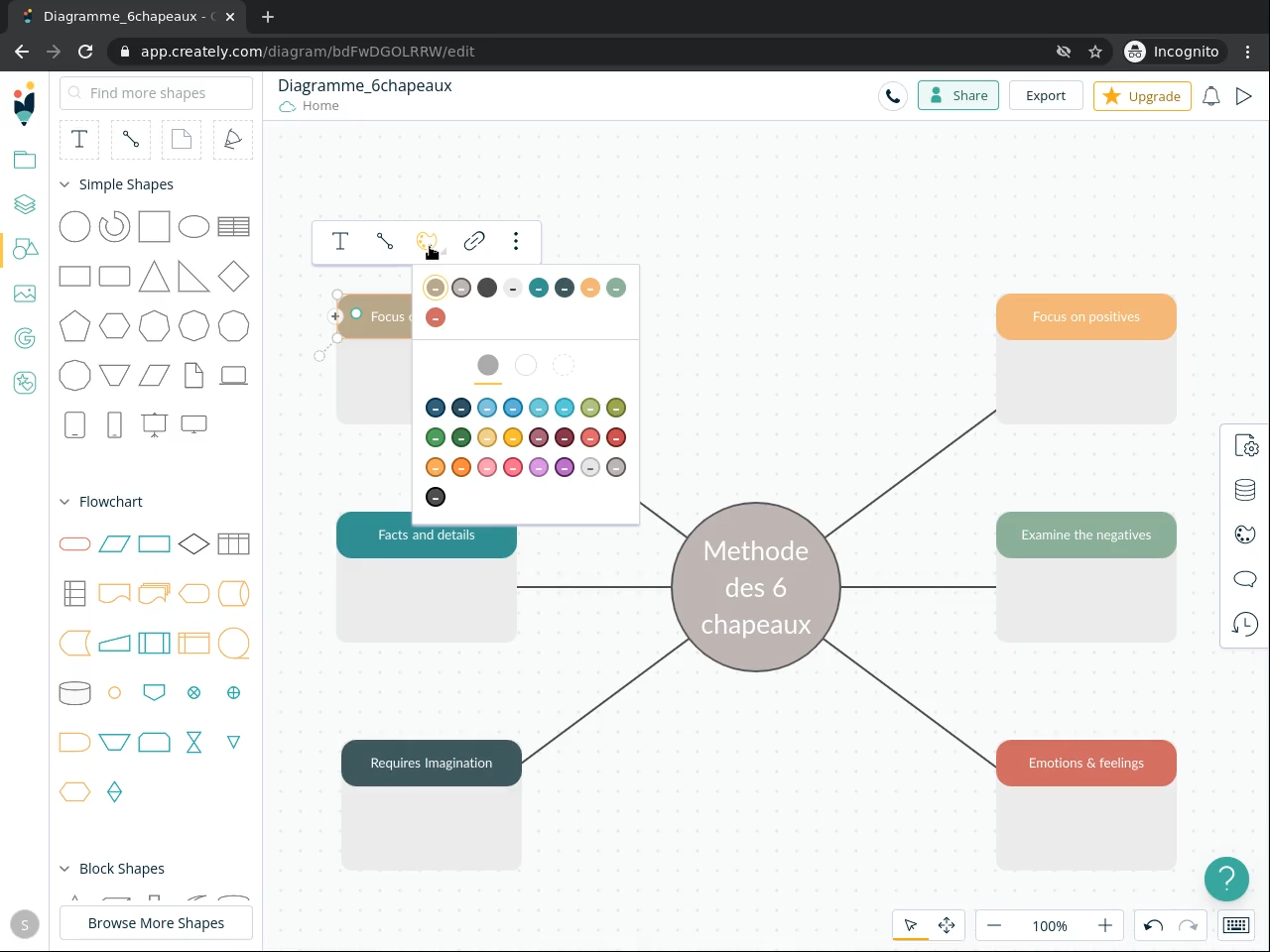Redo the last action
The width and height of the screenshot is (1270, 952).
1188,925
